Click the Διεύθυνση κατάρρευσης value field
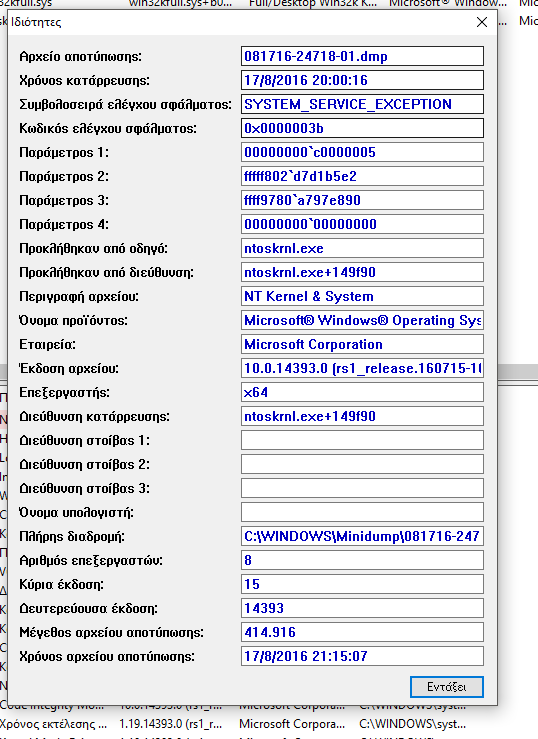 (x=362, y=417)
